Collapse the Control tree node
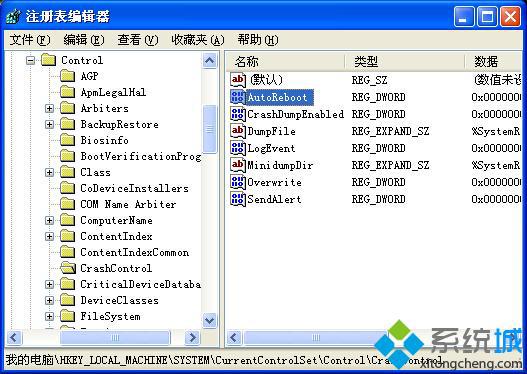527x374 pixels. point(31,60)
